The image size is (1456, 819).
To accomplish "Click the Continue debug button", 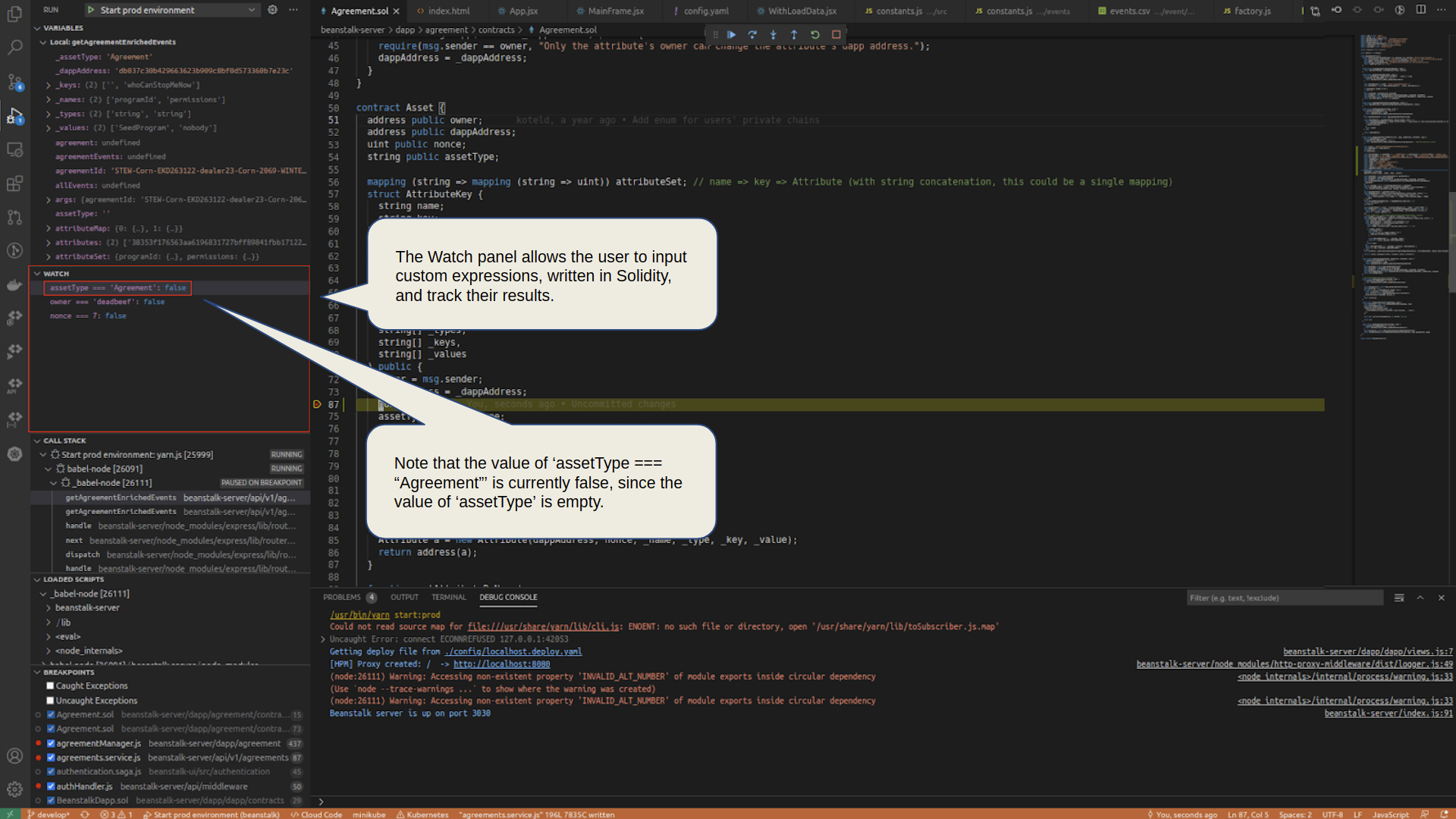I will pyautogui.click(x=732, y=35).
